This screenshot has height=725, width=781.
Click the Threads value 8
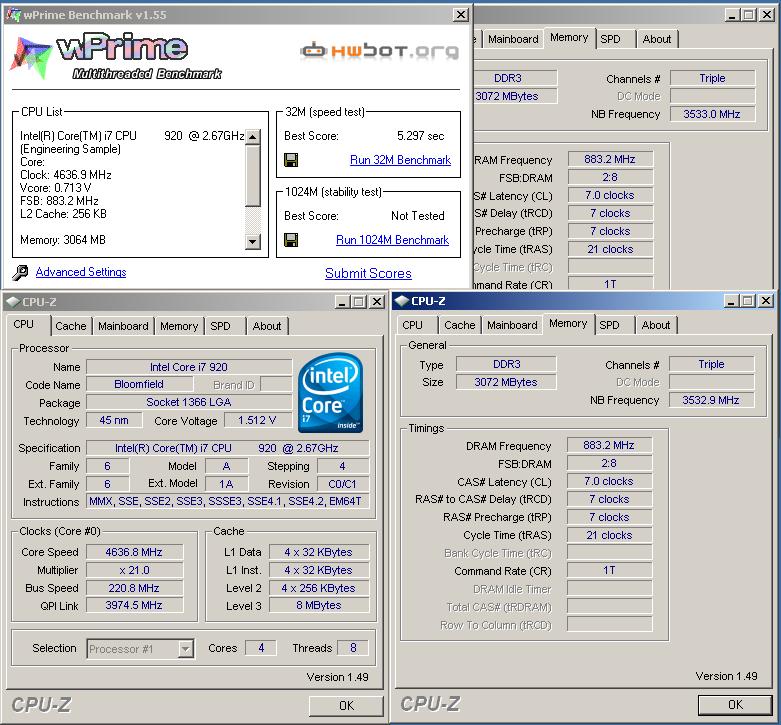(x=353, y=648)
